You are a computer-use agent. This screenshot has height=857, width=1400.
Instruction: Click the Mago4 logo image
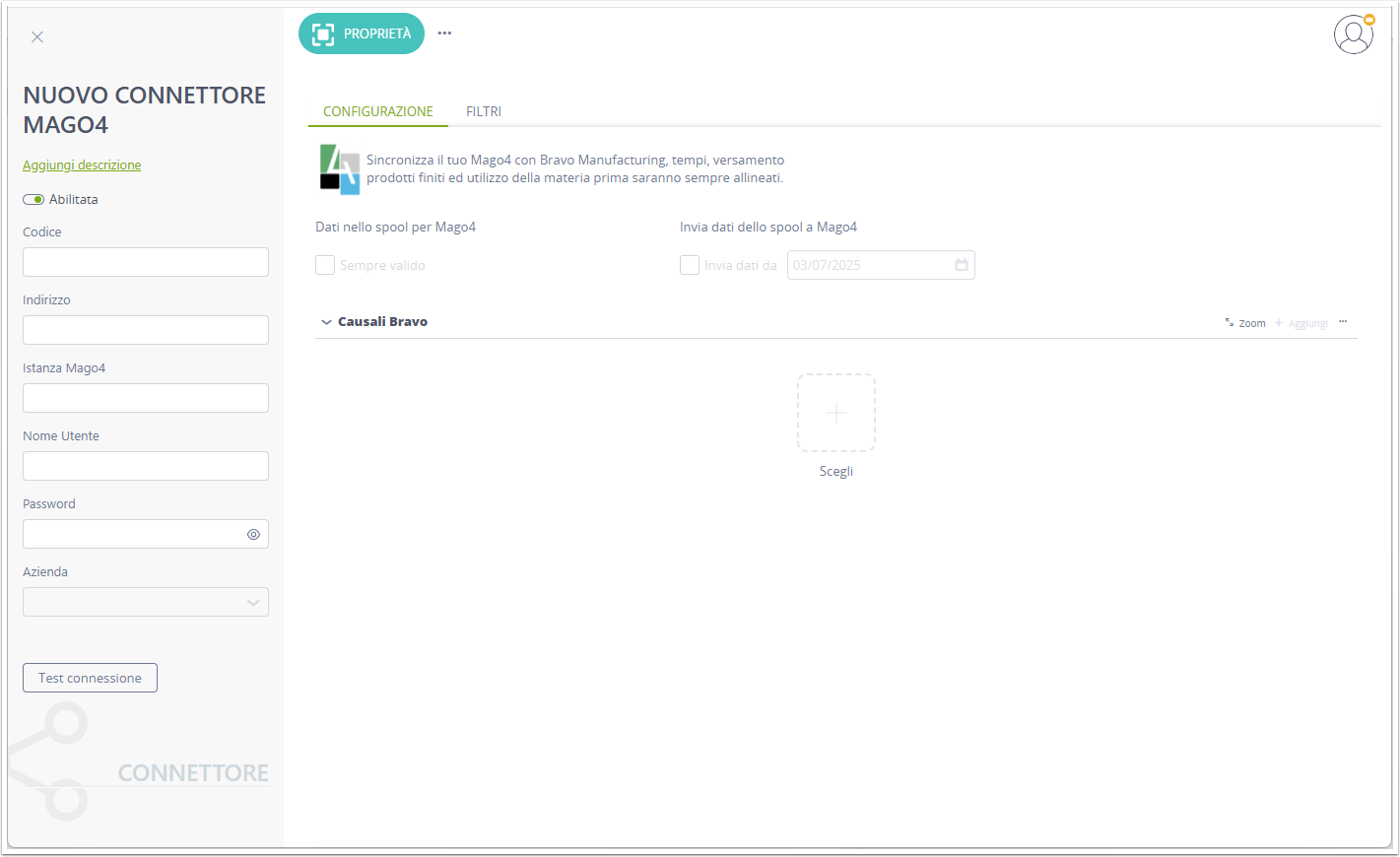pyautogui.click(x=340, y=169)
